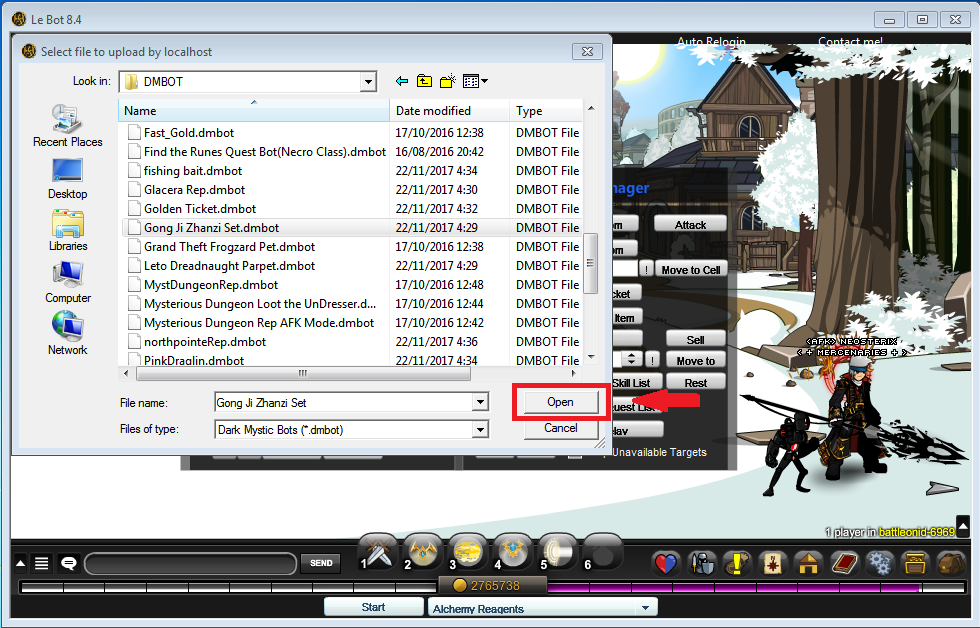Expand the File name dropdown
Screen dimensions: 980x628
pos(480,402)
